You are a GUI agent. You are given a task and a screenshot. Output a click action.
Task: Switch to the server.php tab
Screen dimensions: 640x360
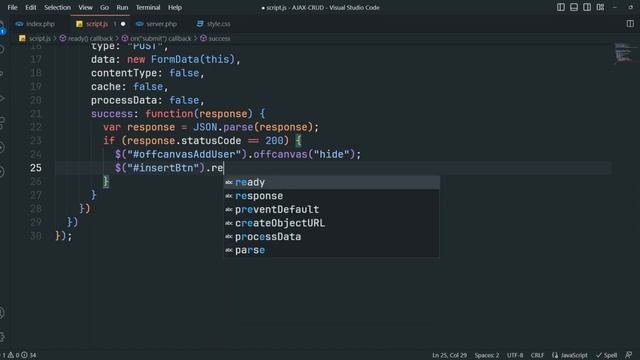click(161, 24)
